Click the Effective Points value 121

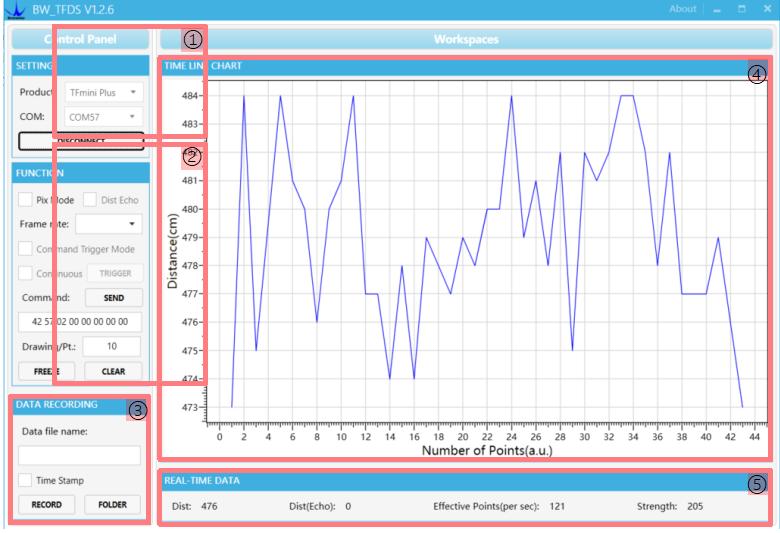[x=557, y=506]
